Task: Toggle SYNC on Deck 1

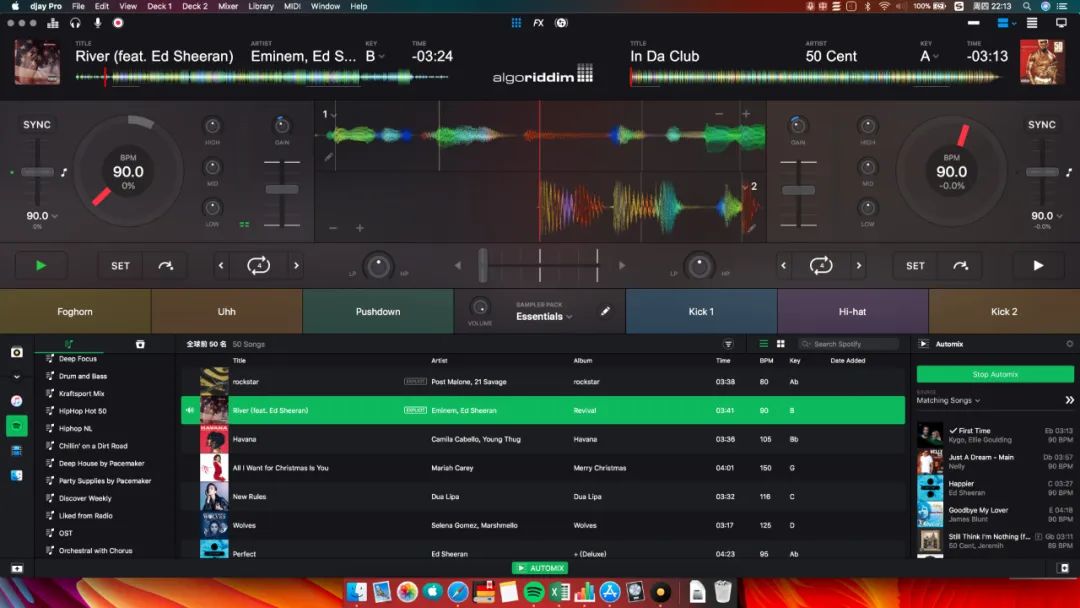Action: (x=37, y=125)
